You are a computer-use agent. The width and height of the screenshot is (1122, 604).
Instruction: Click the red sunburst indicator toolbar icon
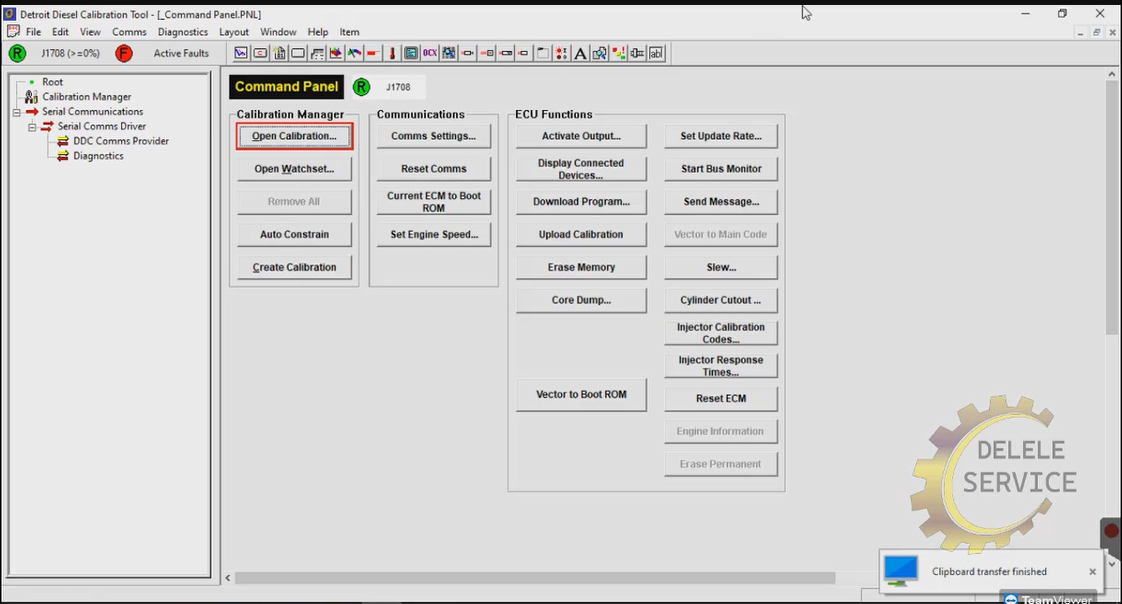562,53
